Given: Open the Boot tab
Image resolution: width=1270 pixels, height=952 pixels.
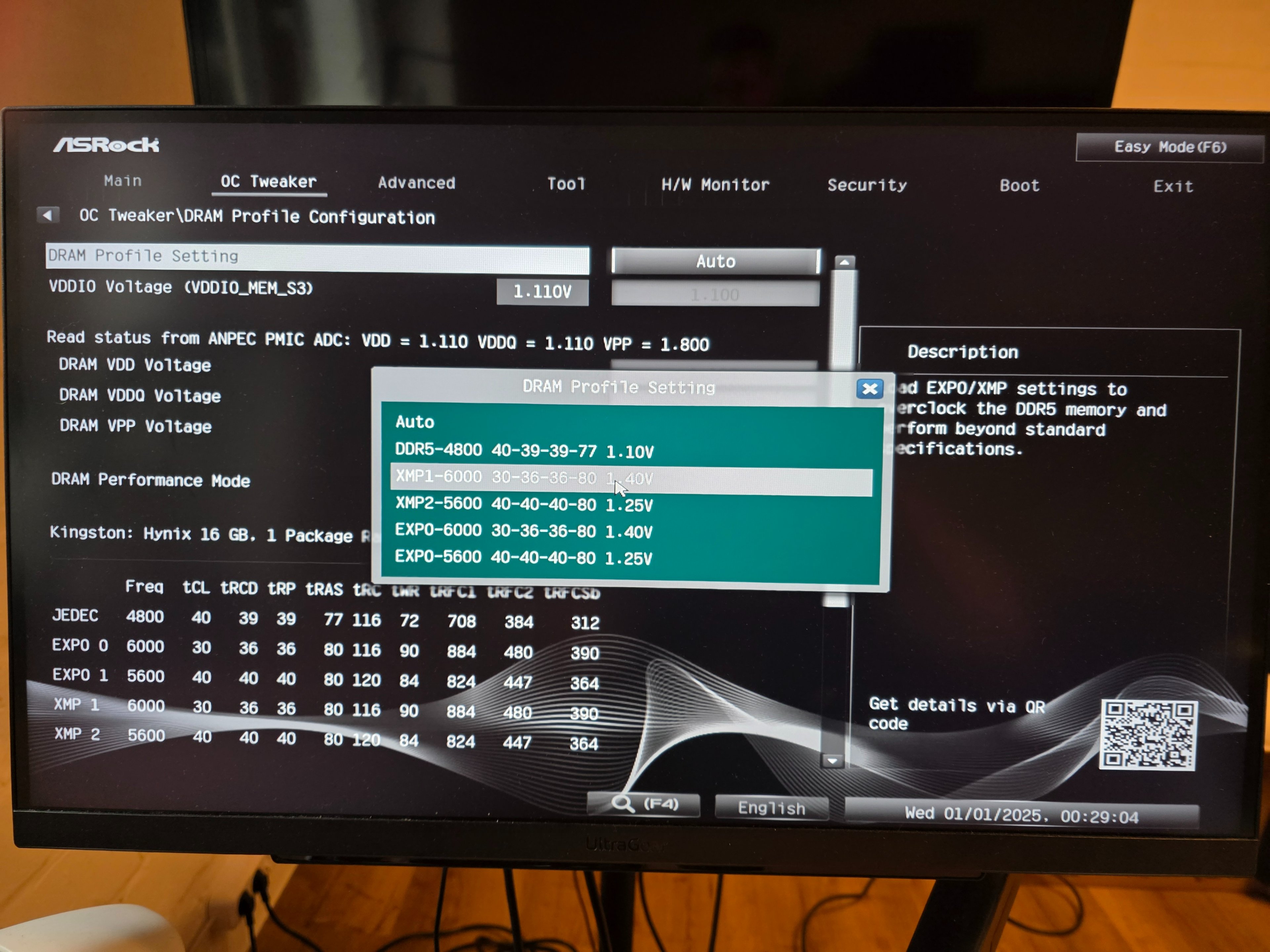Looking at the screenshot, I should tap(1019, 186).
